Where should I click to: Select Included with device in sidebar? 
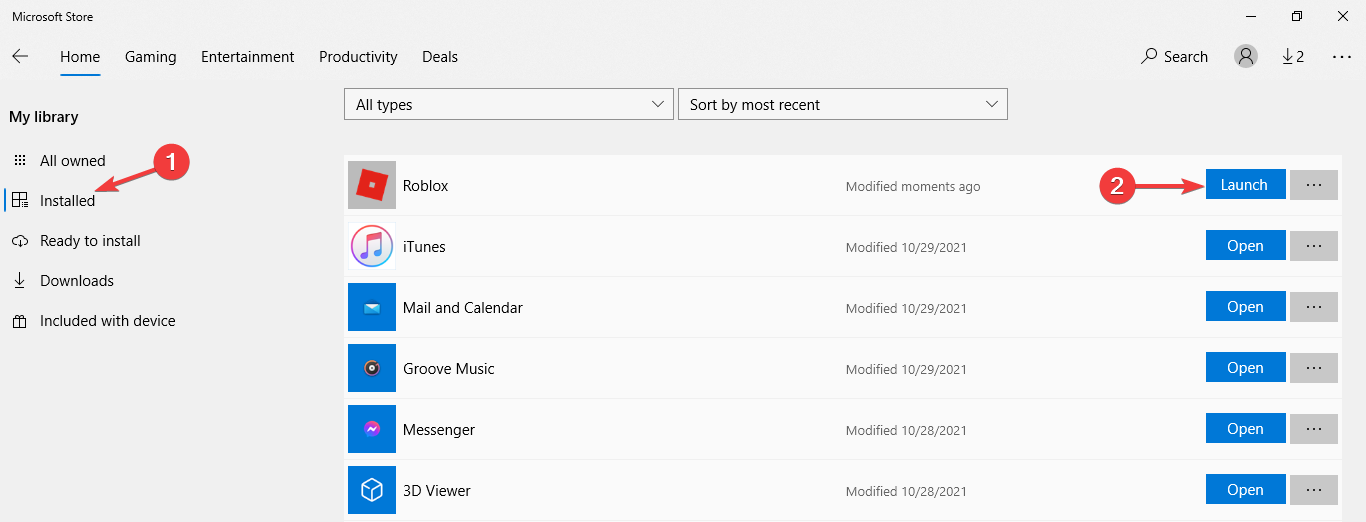pyautogui.click(x=107, y=321)
